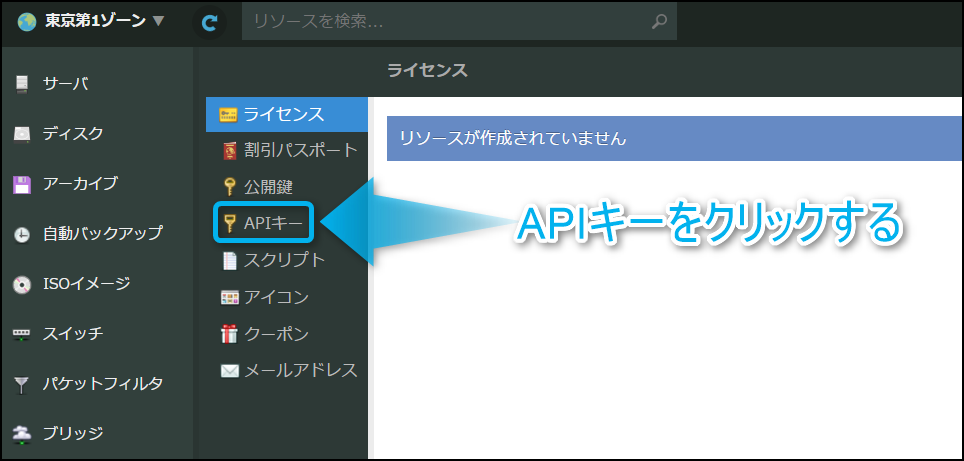Click the ISOイメージ disc icon
Screen dimensions: 964x461
23,285
